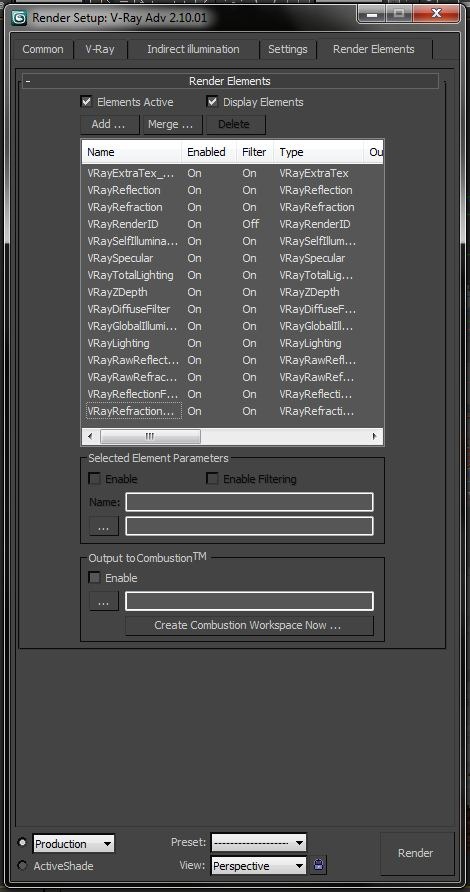Close the Render Setup window
The image size is (470, 892).
click(x=437, y=13)
